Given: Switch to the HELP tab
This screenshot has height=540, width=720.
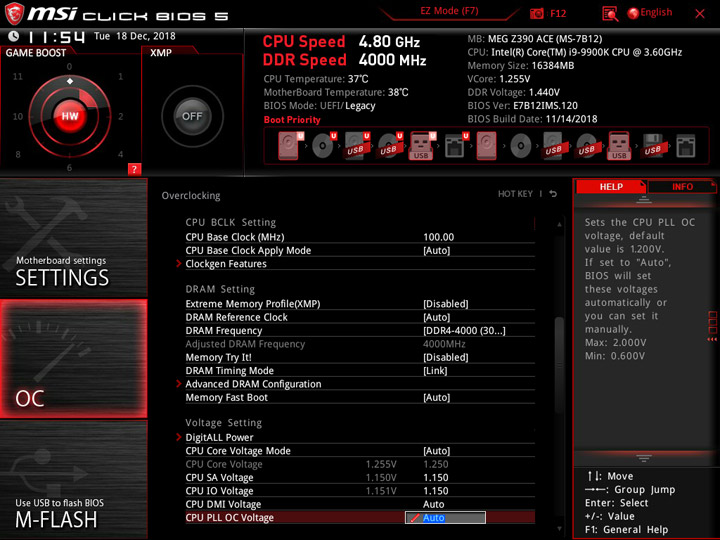Looking at the screenshot, I should click(611, 186).
